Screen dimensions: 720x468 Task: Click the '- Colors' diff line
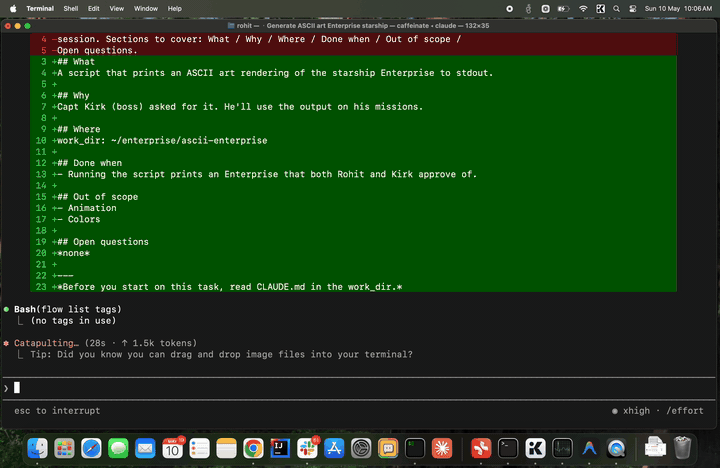[79, 219]
